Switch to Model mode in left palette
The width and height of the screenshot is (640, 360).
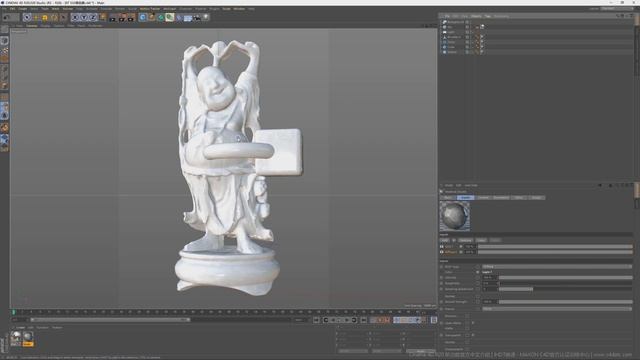pos(4,41)
